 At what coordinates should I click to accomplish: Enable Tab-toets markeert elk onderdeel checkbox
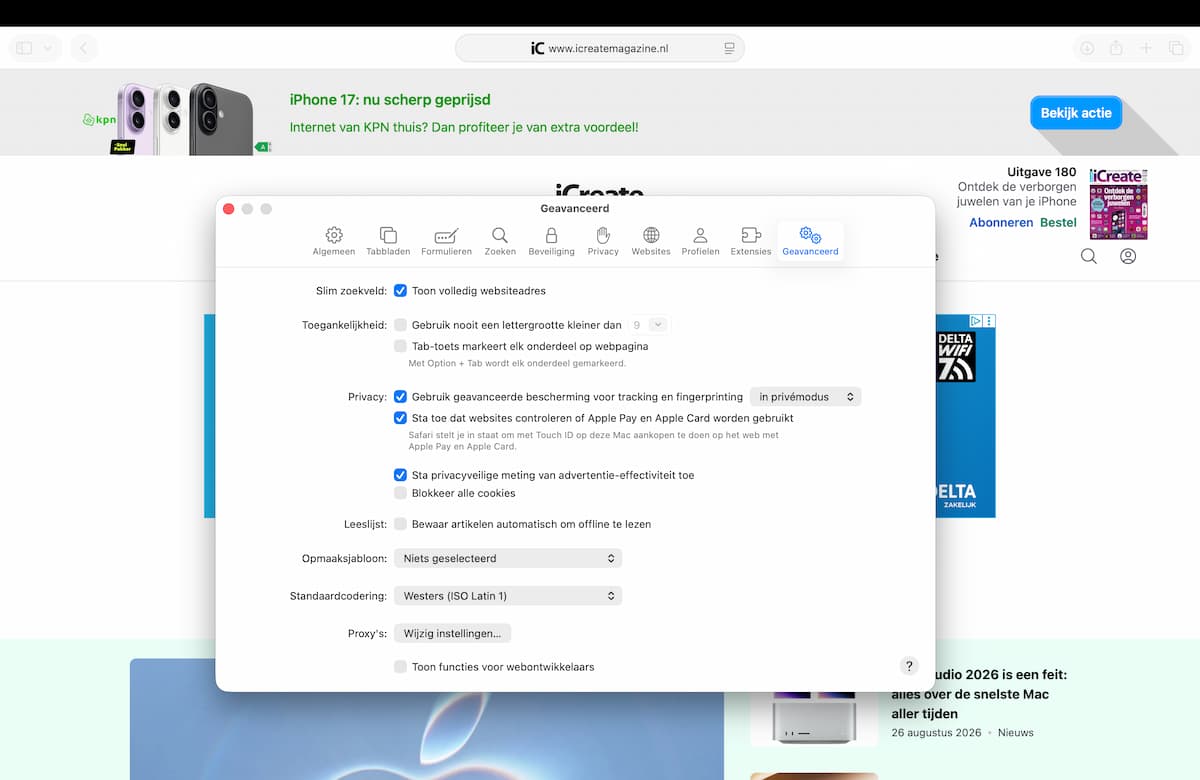pyautogui.click(x=400, y=346)
